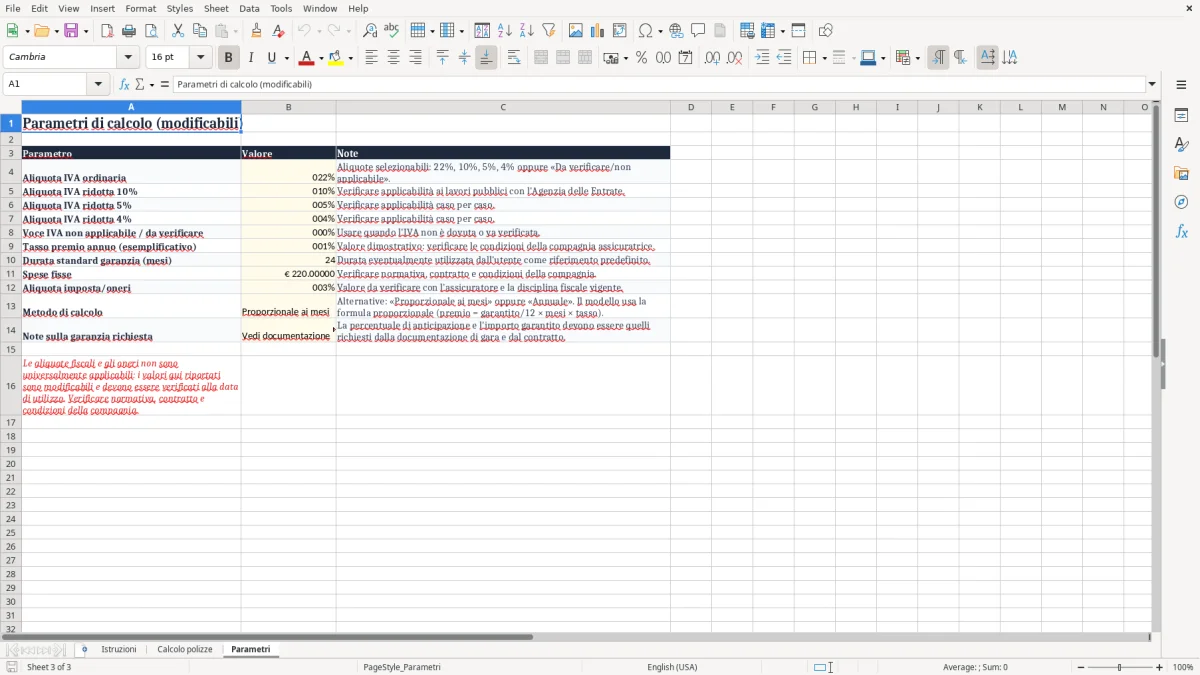Open background color dropdown arrow
1200x675 pixels.
click(350, 59)
